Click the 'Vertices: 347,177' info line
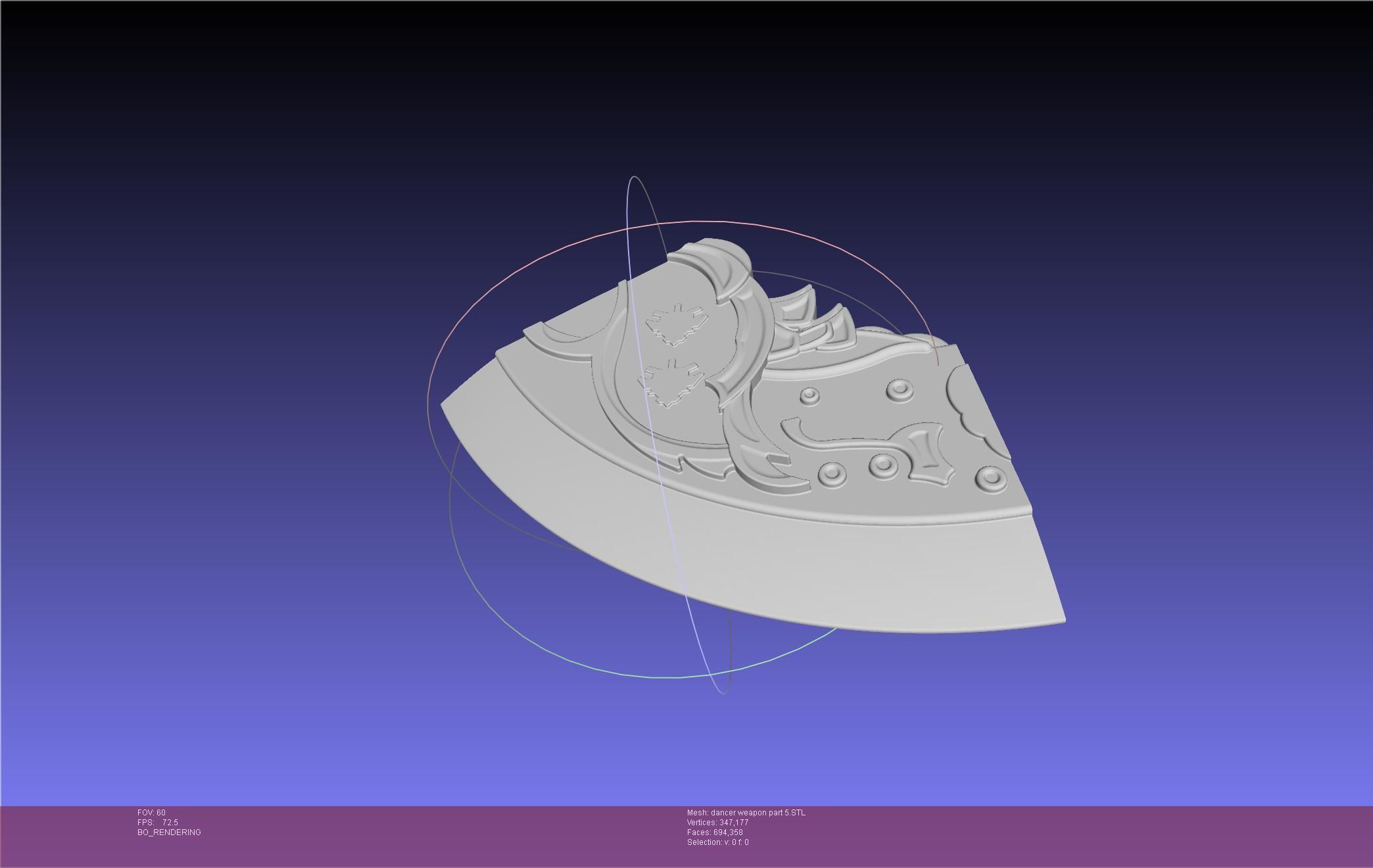The width and height of the screenshot is (1373, 868). click(x=718, y=823)
